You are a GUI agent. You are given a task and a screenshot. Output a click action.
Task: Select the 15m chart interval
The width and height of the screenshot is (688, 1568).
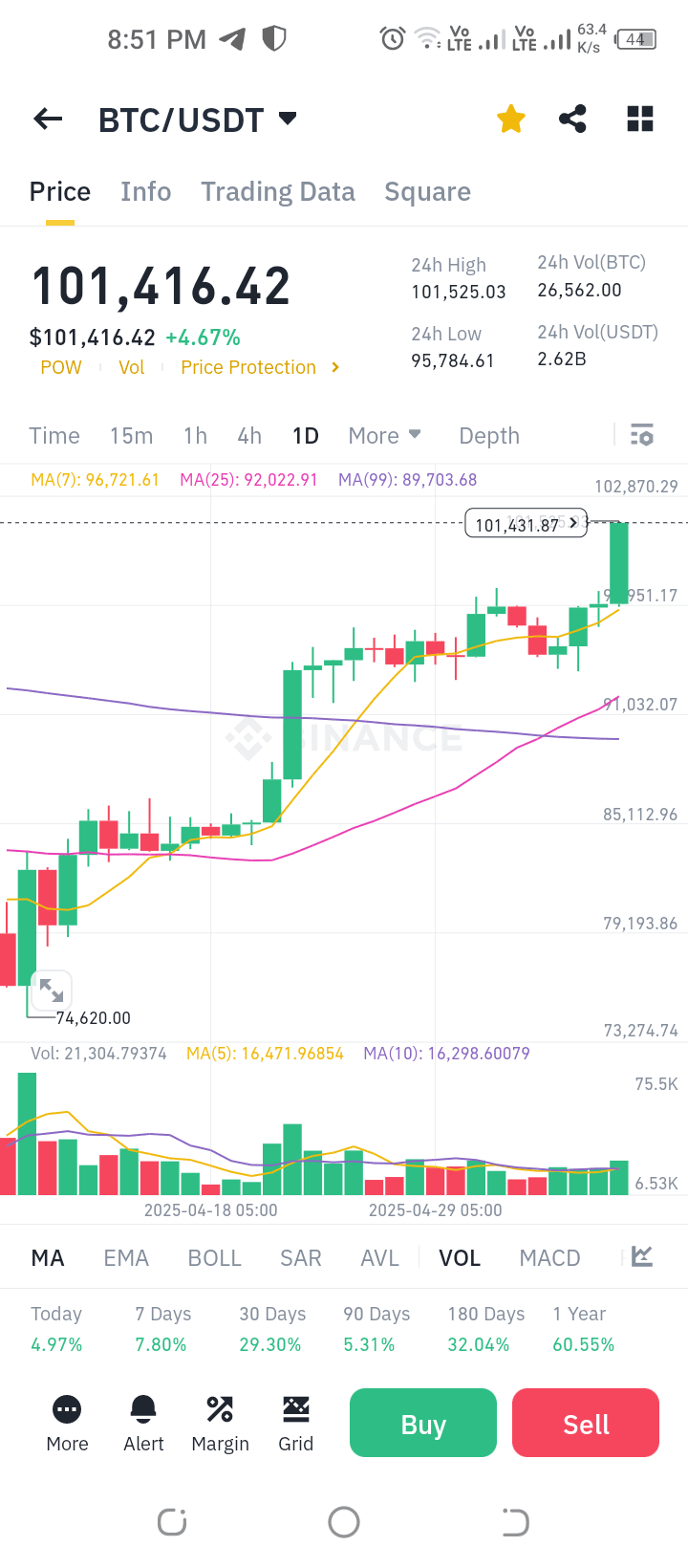(x=132, y=436)
